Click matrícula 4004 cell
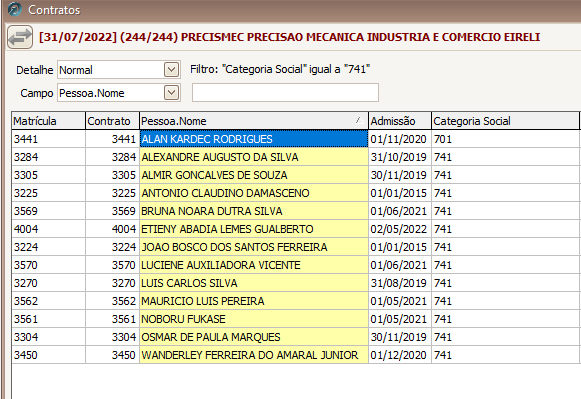 [x=49, y=229]
